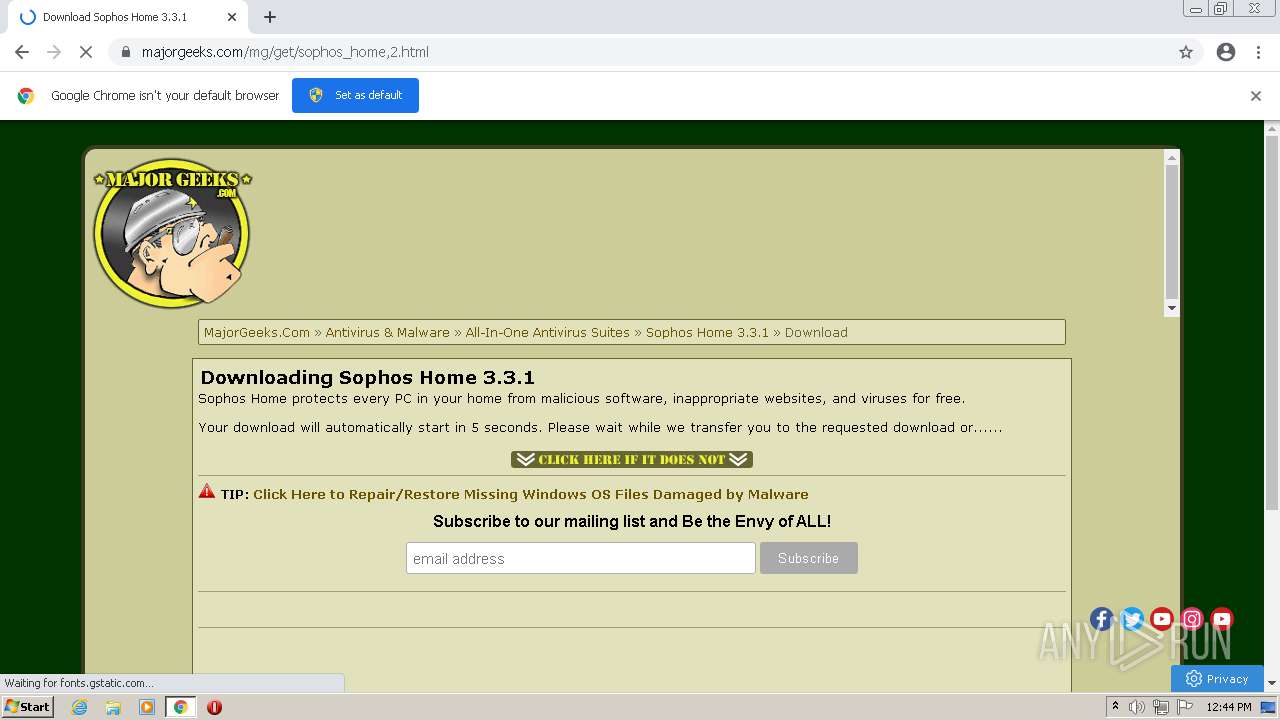Select Downloading Sophos Home 3.3.1 heading

(x=367, y=377)
